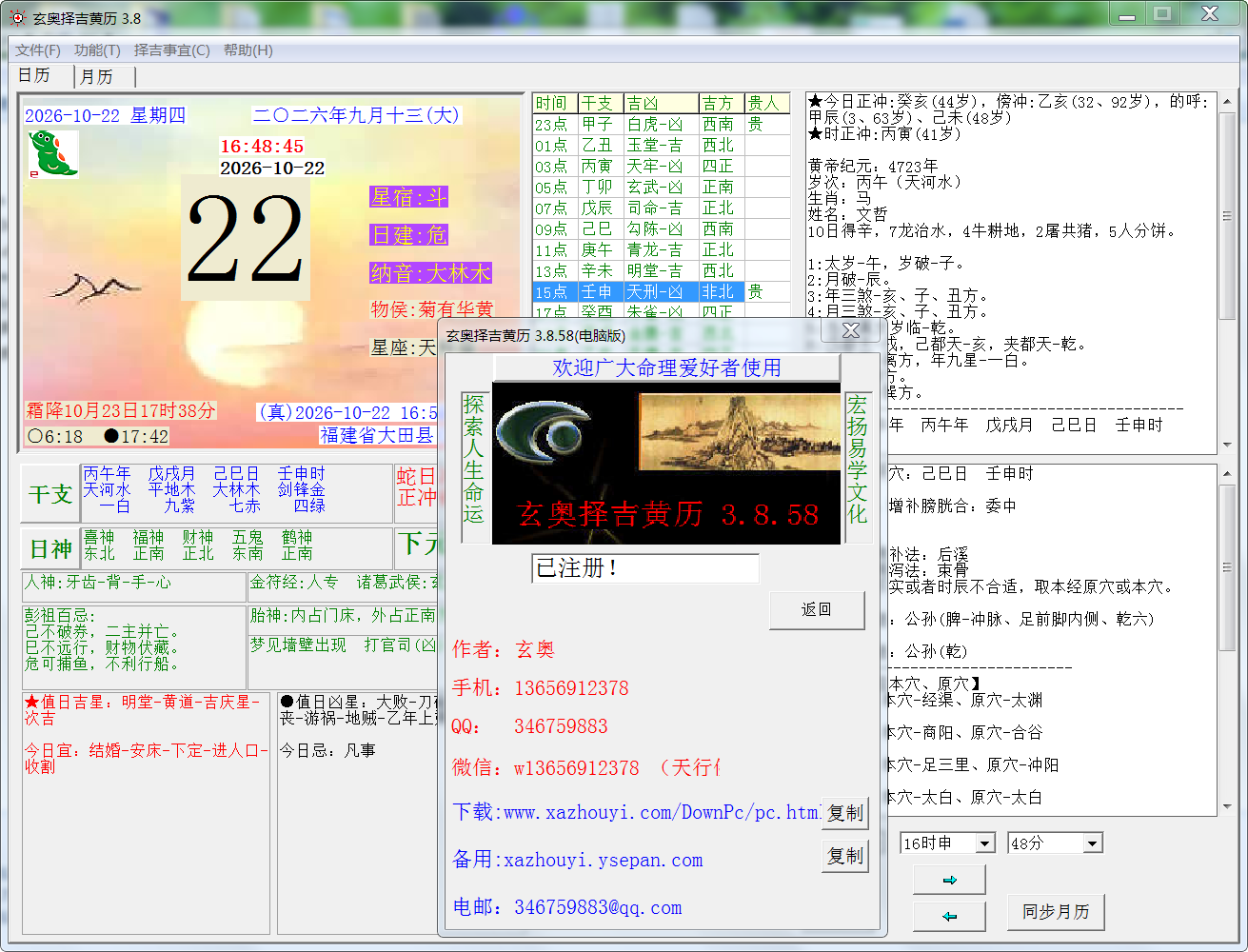Open the 16时申 hour dropdown

pos(985,843)
